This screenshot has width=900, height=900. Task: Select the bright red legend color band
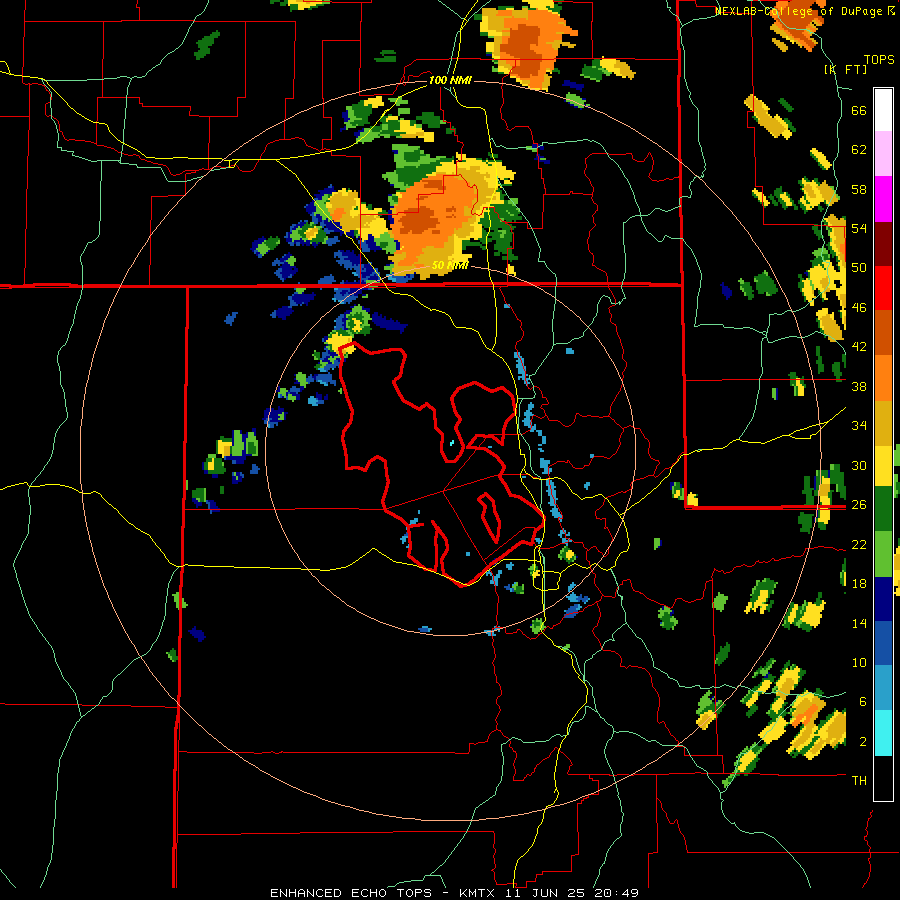click(883, 289)
